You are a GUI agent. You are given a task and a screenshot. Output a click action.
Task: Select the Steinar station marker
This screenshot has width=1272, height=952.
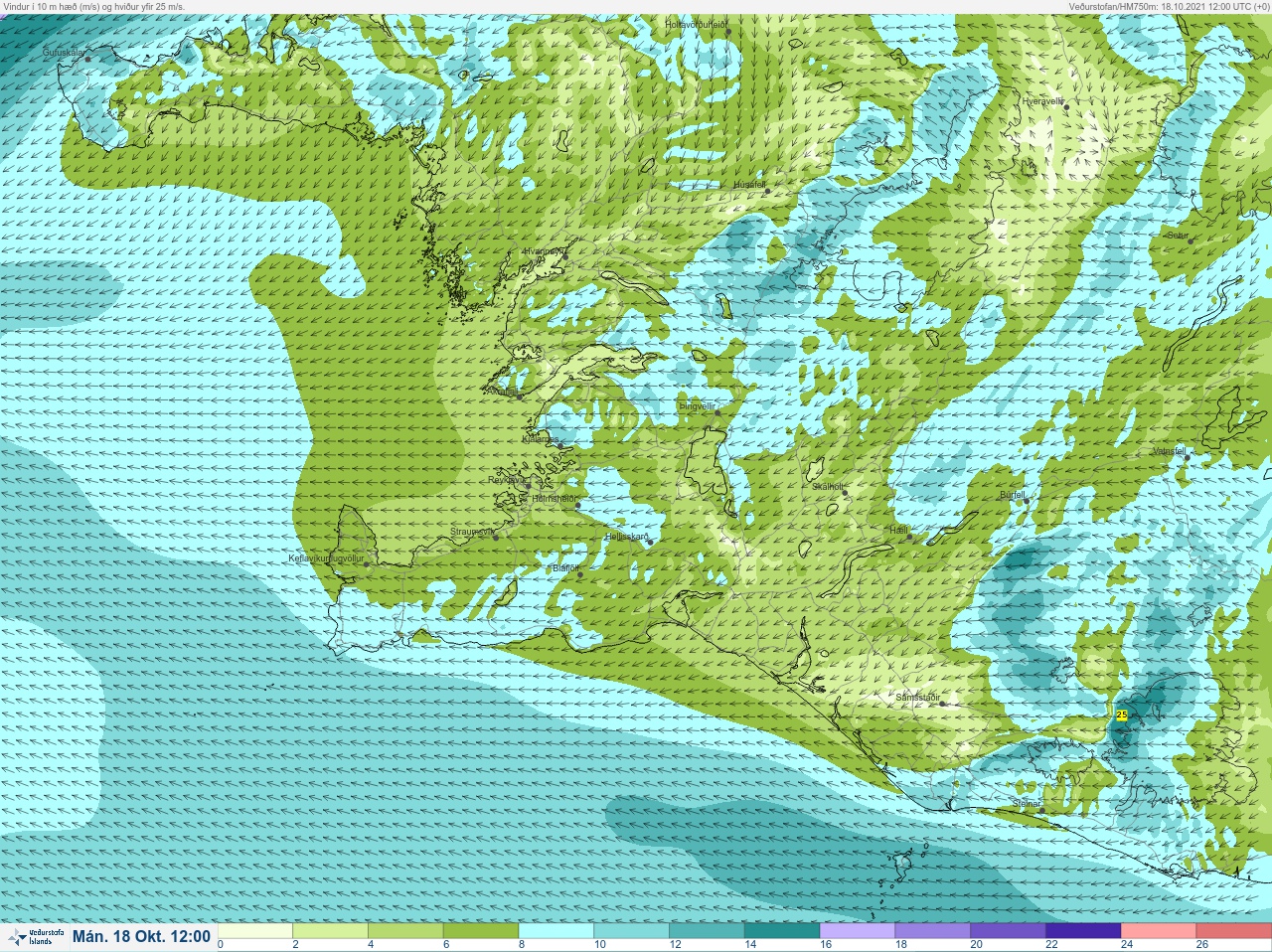(1041, 809)
